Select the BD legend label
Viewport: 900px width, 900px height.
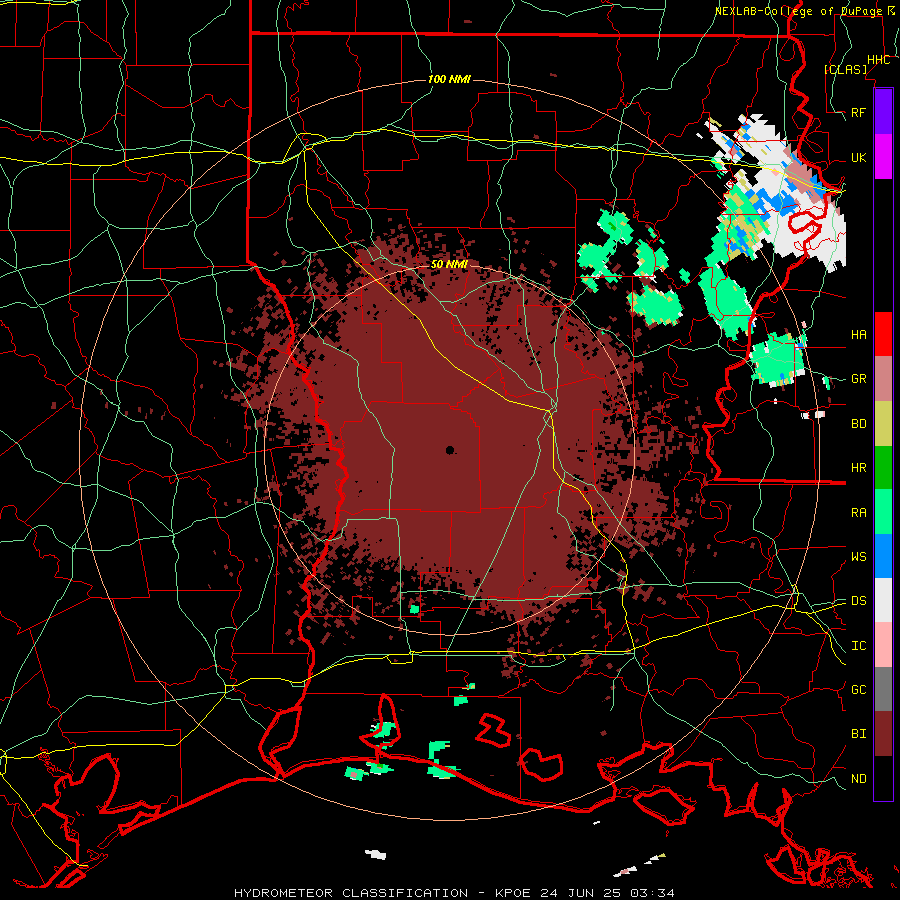point(859,424)
